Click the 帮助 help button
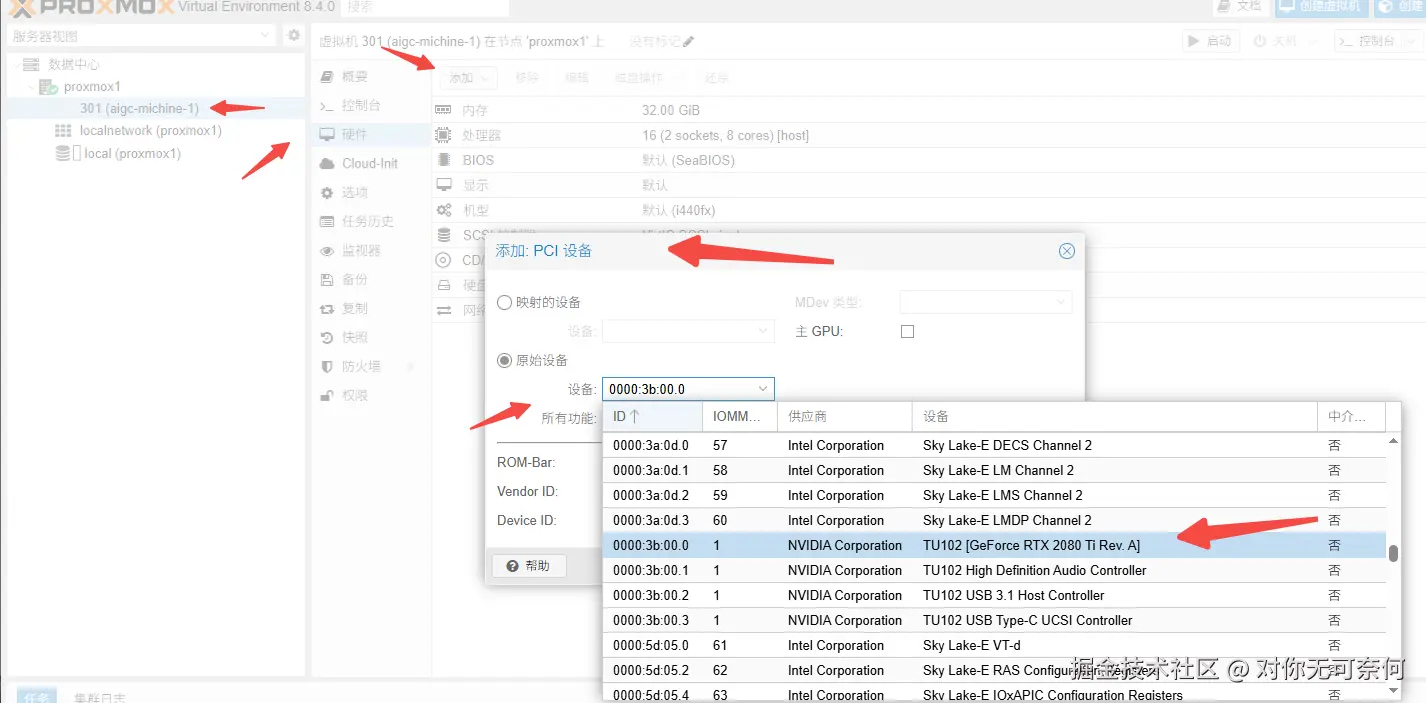Viewport: 1426px width, 703px height. (x=529, y=566)
